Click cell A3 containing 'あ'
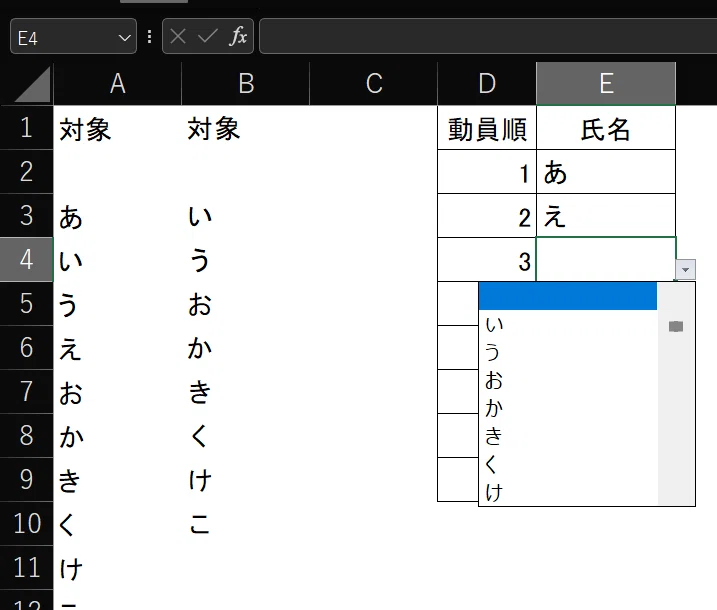Viewport: 717px width, 610px height. (118, 216)
